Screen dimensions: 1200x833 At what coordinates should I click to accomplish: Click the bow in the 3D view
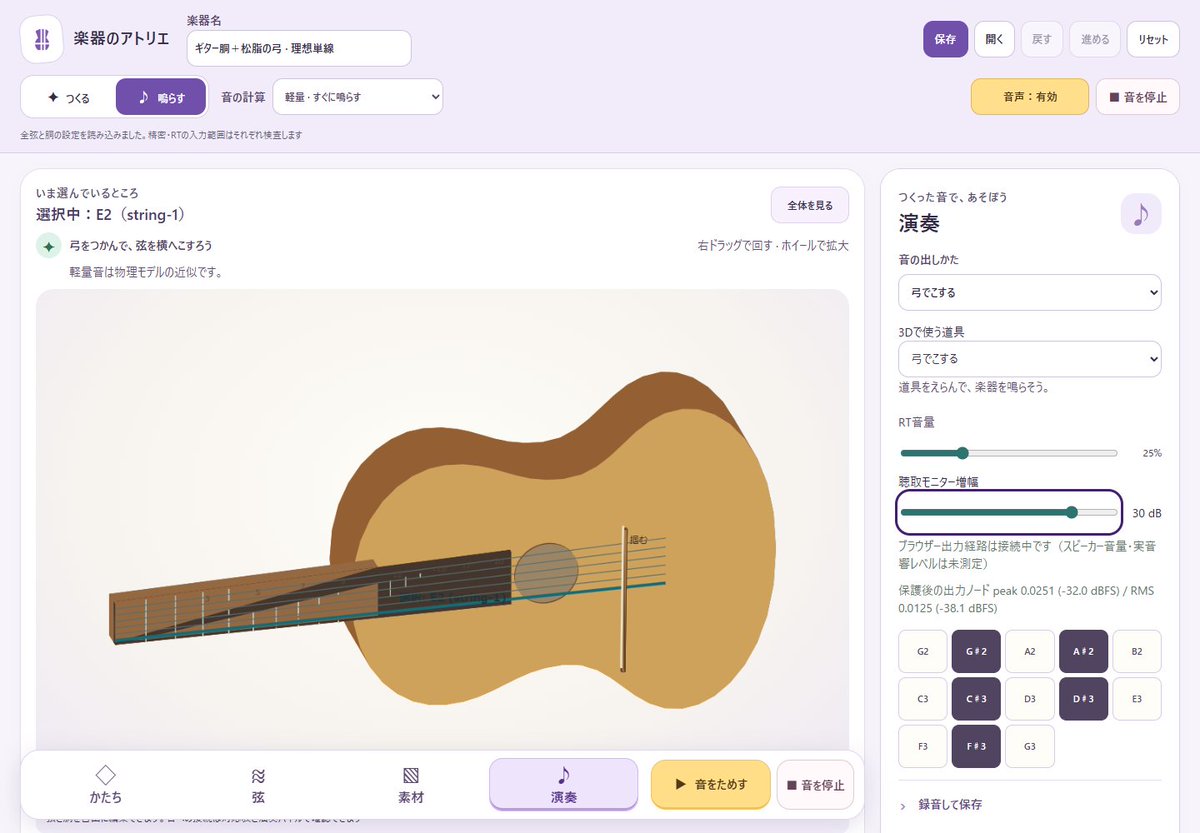click(x=624, y=598)
